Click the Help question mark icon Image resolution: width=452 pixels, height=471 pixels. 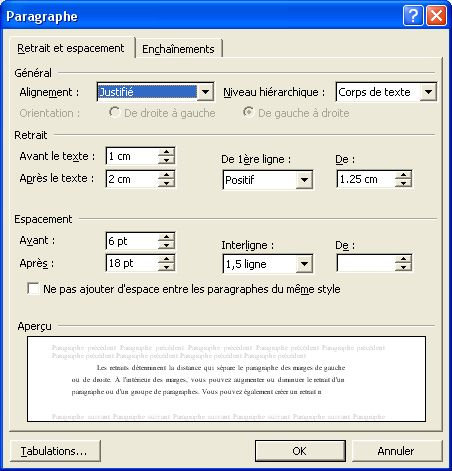[x=413, y=16]
